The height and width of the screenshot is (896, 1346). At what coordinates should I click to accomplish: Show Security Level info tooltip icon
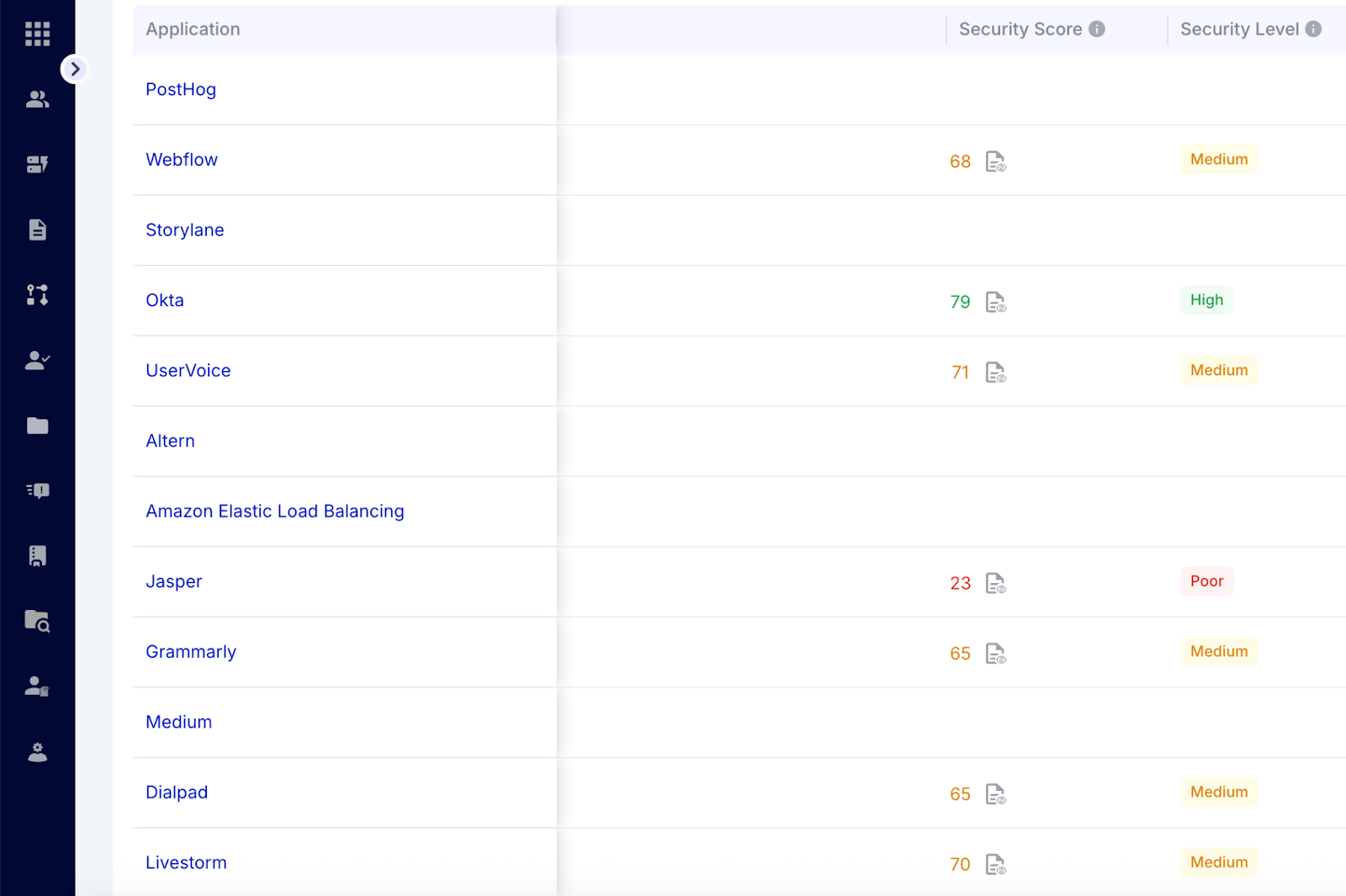1313,29
